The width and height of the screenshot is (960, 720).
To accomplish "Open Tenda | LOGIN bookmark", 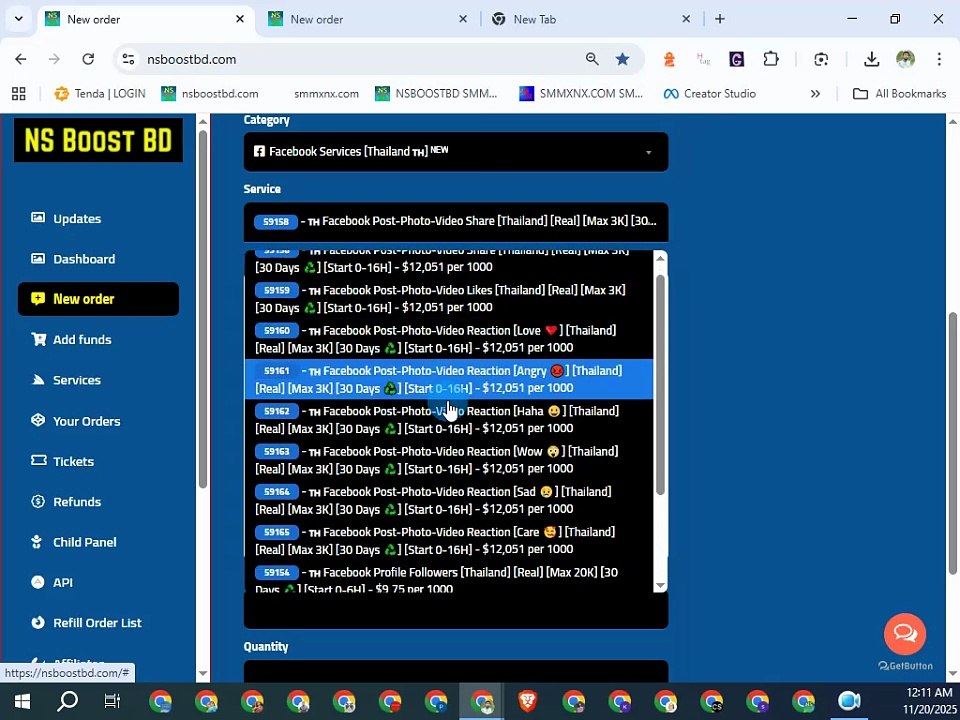I will coord(100,94).
